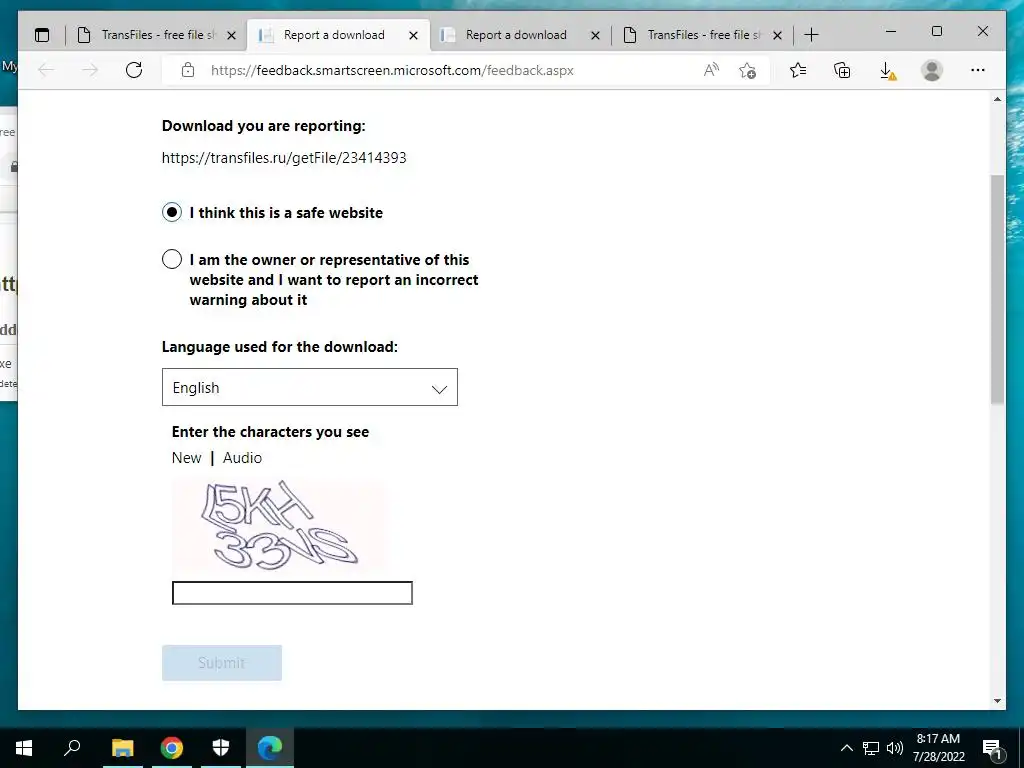Open the Windows Start menu
Viewport: 1024px width, 768px height.
[24, 748]
